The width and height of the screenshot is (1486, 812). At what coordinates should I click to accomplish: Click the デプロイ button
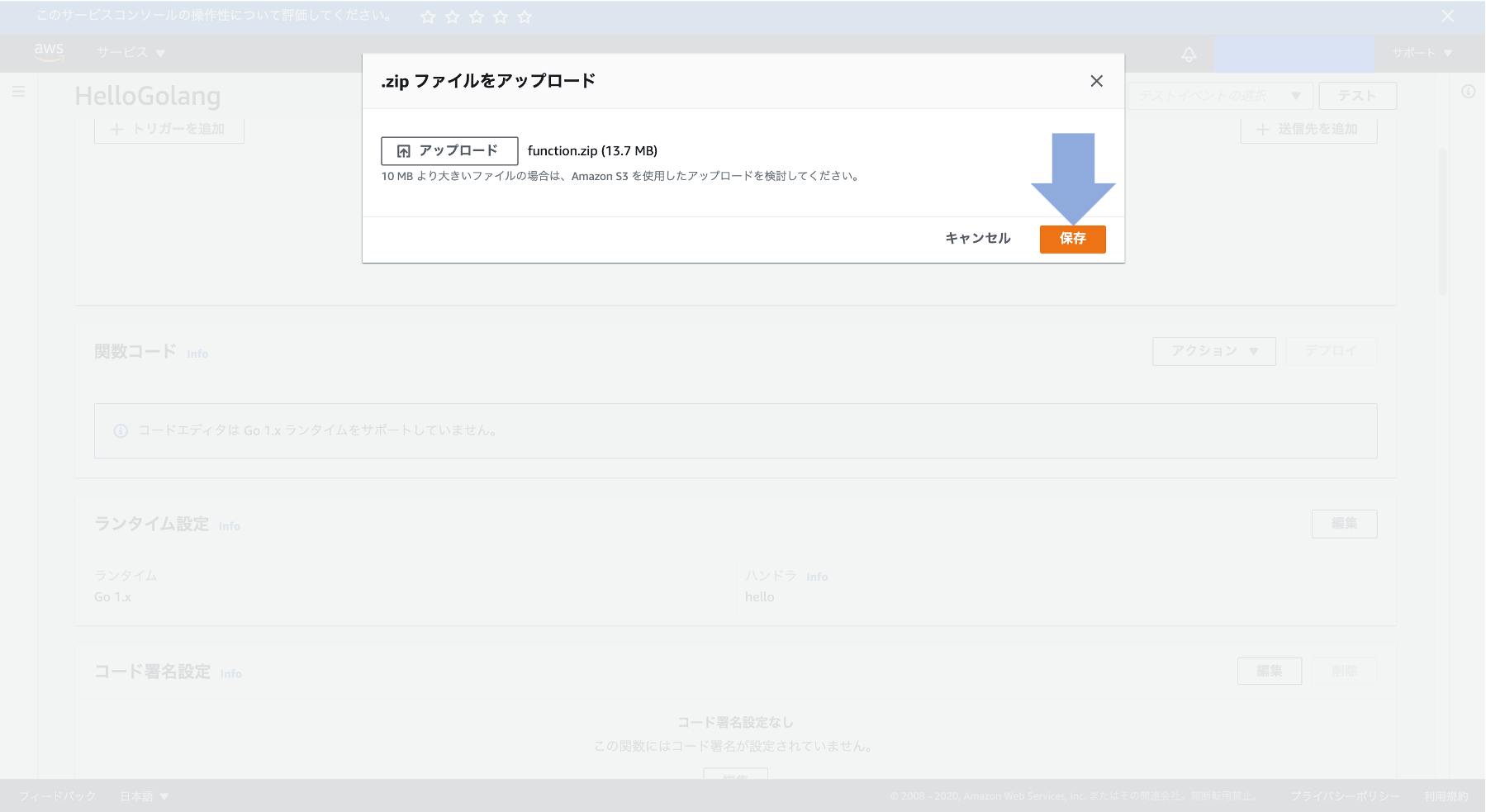pos(1331,351)
